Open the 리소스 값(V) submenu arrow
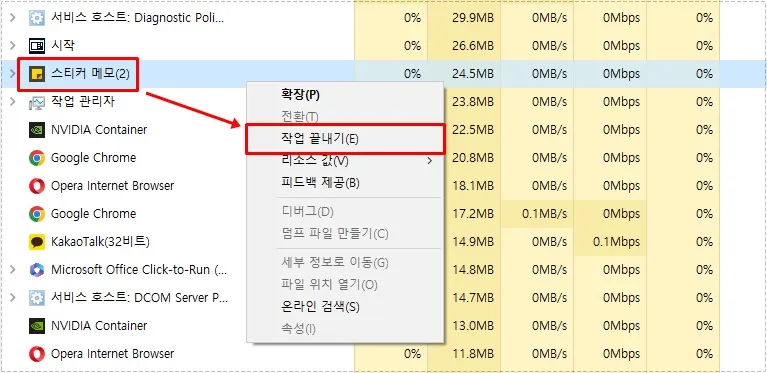This screenshot has height=373, width=767. point(430,160)
